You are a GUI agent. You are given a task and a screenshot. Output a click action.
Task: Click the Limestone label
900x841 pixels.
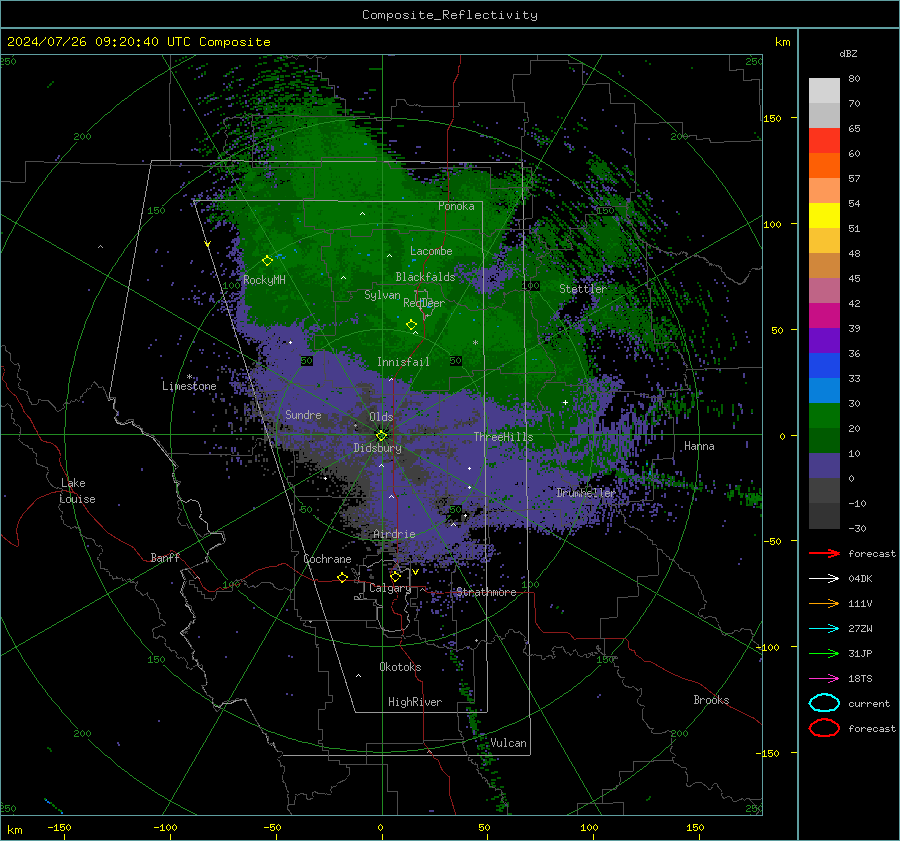click(189, 386)
